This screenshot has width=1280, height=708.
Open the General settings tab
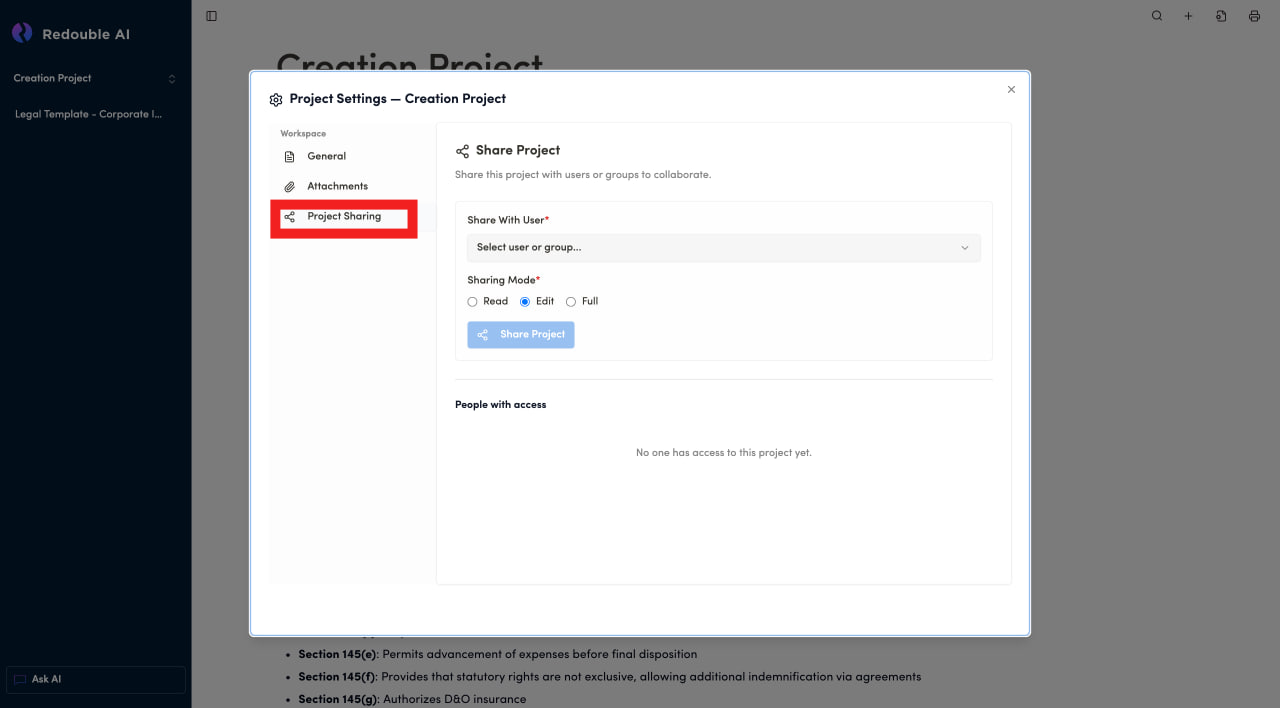tap(326, 157)
